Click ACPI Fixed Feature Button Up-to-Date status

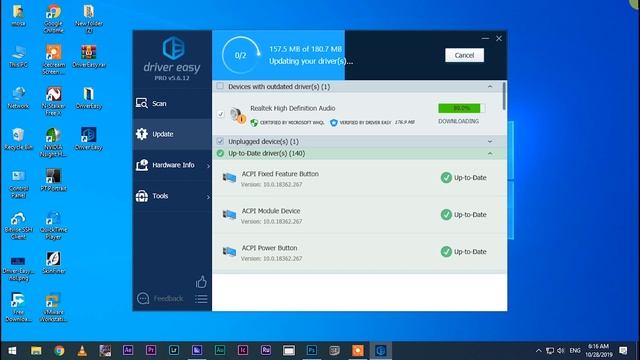[464, 178]
